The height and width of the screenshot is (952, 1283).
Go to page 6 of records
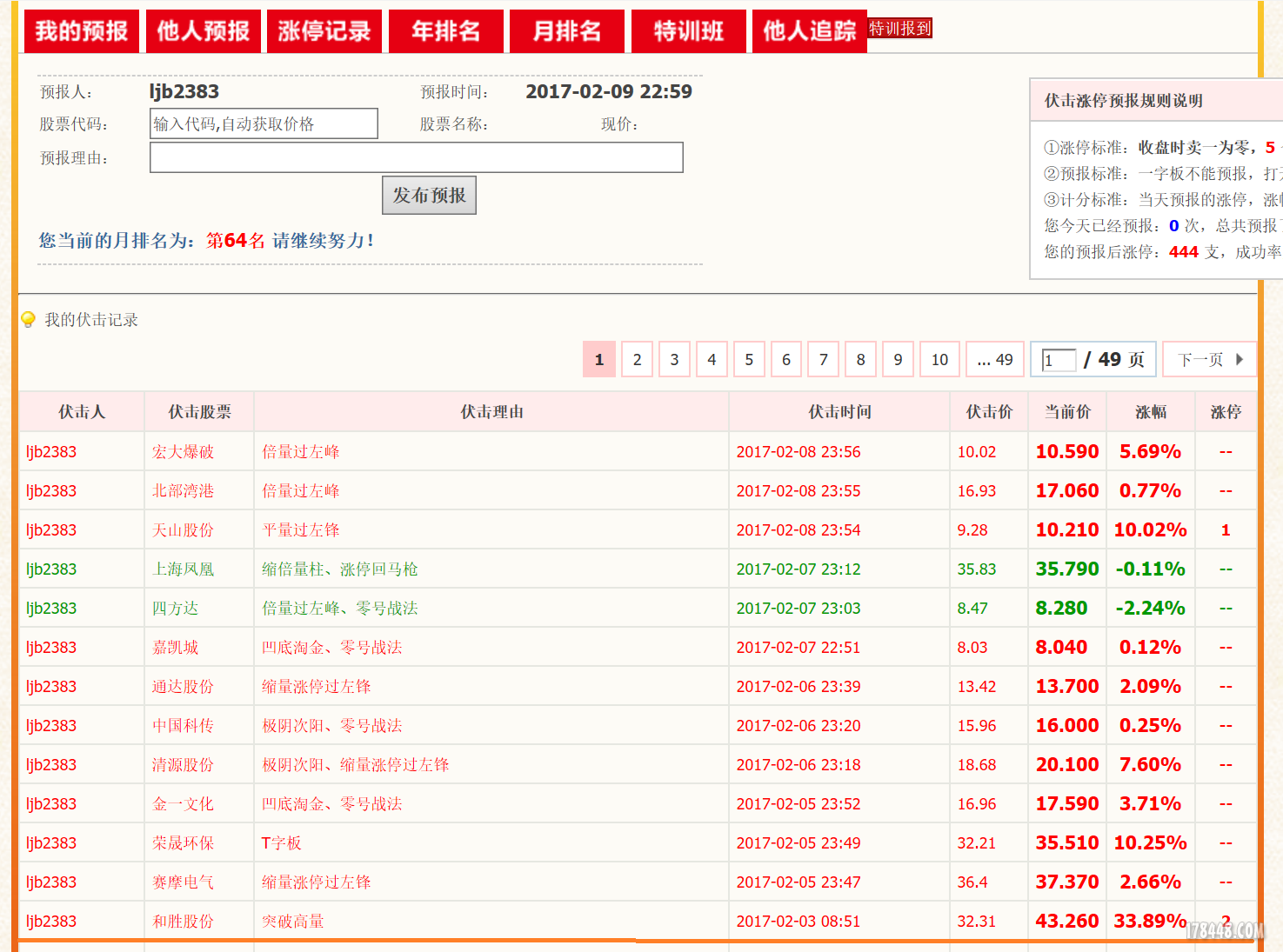click(786, 359)
